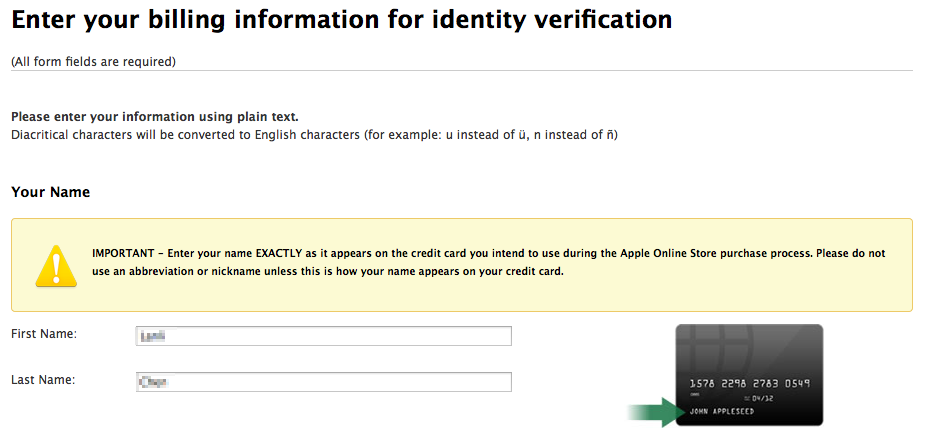Click the Last Name input field
This screenshot has width=928, height=443.
coord(323,382)
